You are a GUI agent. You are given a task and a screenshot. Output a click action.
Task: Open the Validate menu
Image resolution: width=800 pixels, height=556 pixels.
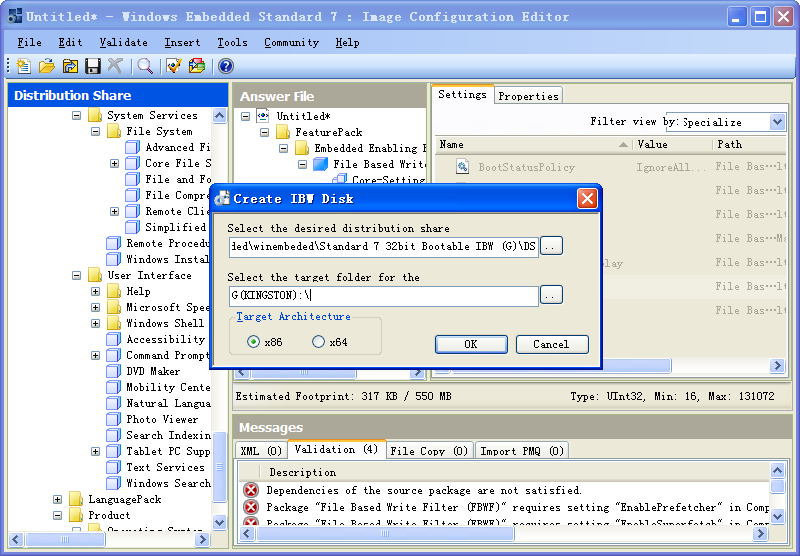pyautogui.click(x=123, y=42)
